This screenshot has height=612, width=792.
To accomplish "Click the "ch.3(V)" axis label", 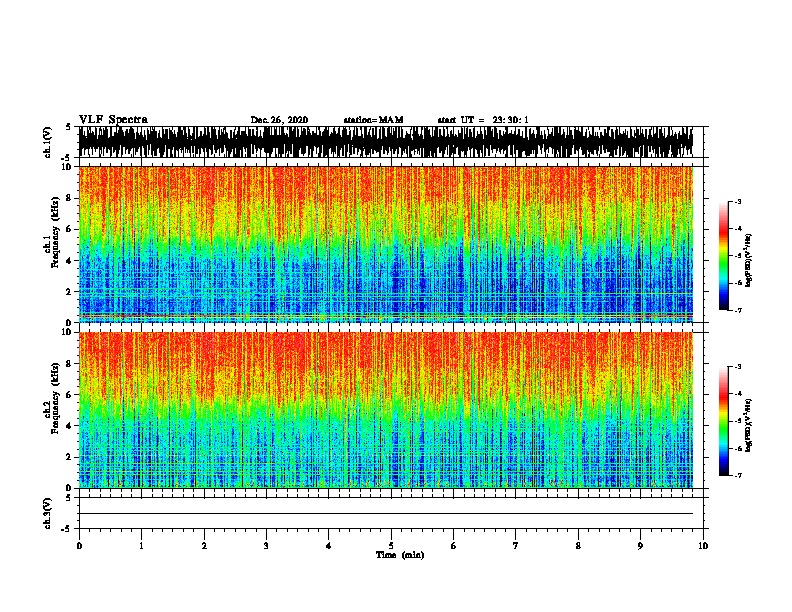I will 48,514.
